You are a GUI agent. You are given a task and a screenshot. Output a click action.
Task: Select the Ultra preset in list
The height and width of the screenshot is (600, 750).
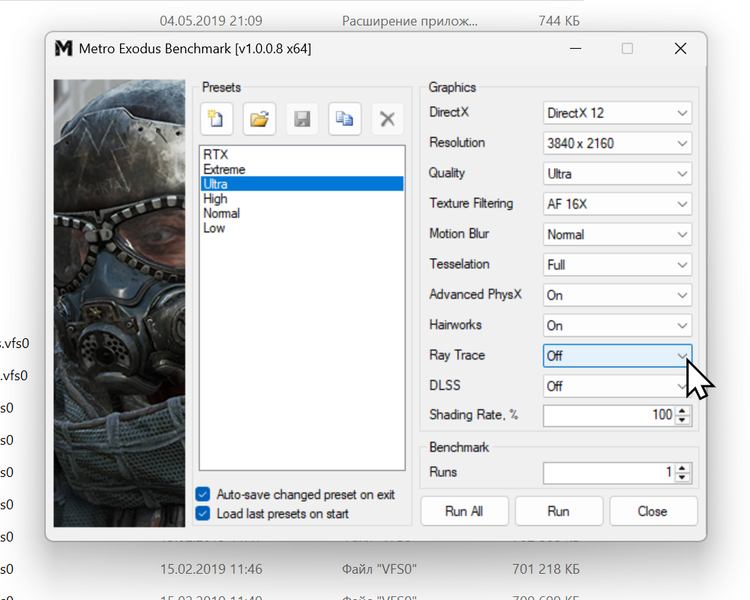302,184
